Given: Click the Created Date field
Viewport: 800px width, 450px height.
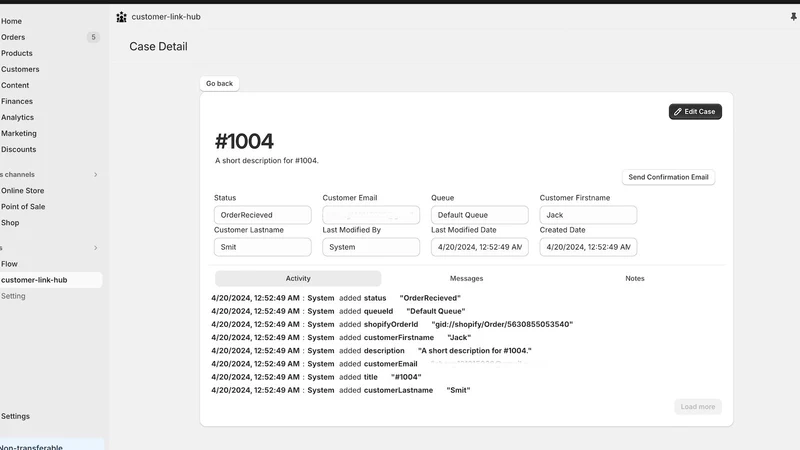Looking at the screenshot, I should tap(588, 247).
